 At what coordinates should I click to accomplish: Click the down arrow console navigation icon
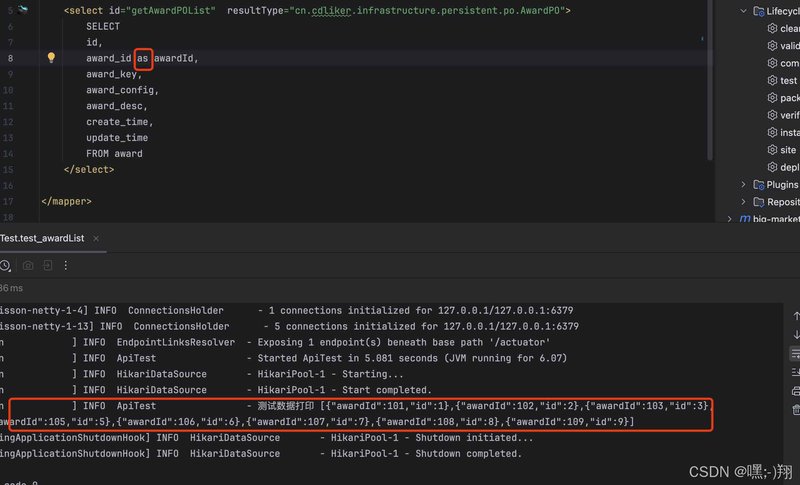point(796,335)
